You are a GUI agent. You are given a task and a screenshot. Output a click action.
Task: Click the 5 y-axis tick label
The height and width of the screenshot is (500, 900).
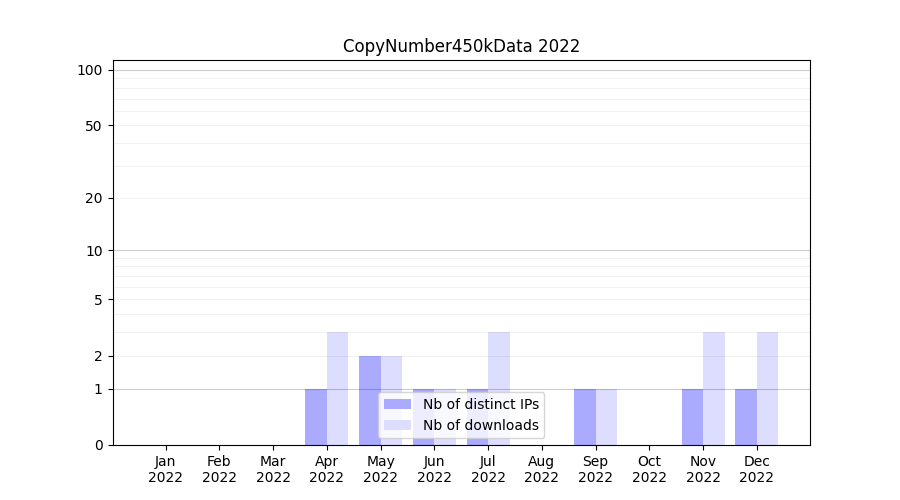point(98,300)
